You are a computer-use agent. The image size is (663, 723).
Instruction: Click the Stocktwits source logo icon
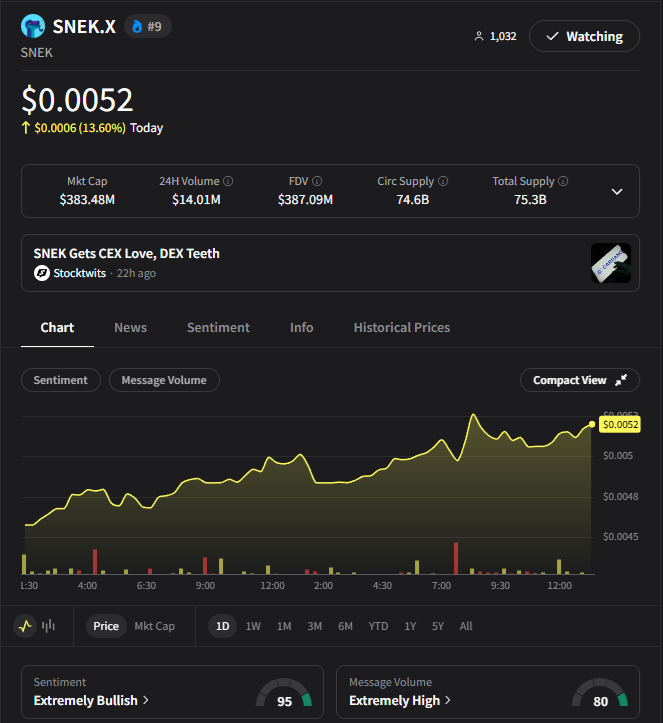[x=41, y=273]
